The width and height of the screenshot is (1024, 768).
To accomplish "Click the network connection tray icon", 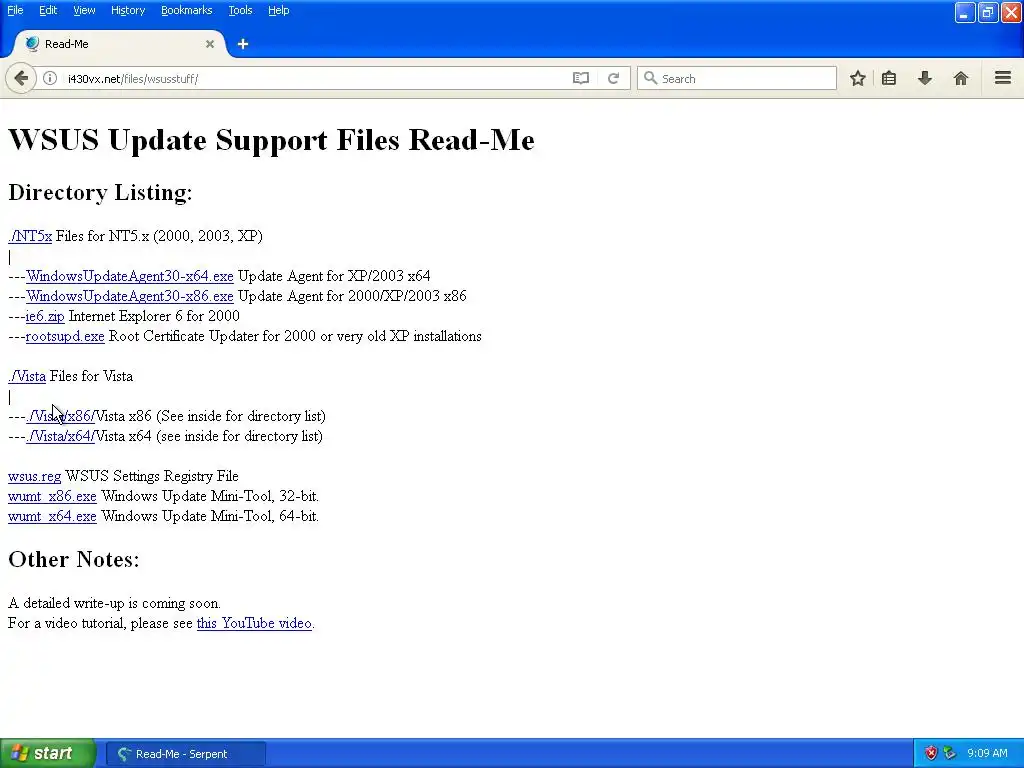I will (x=950, y=753).
